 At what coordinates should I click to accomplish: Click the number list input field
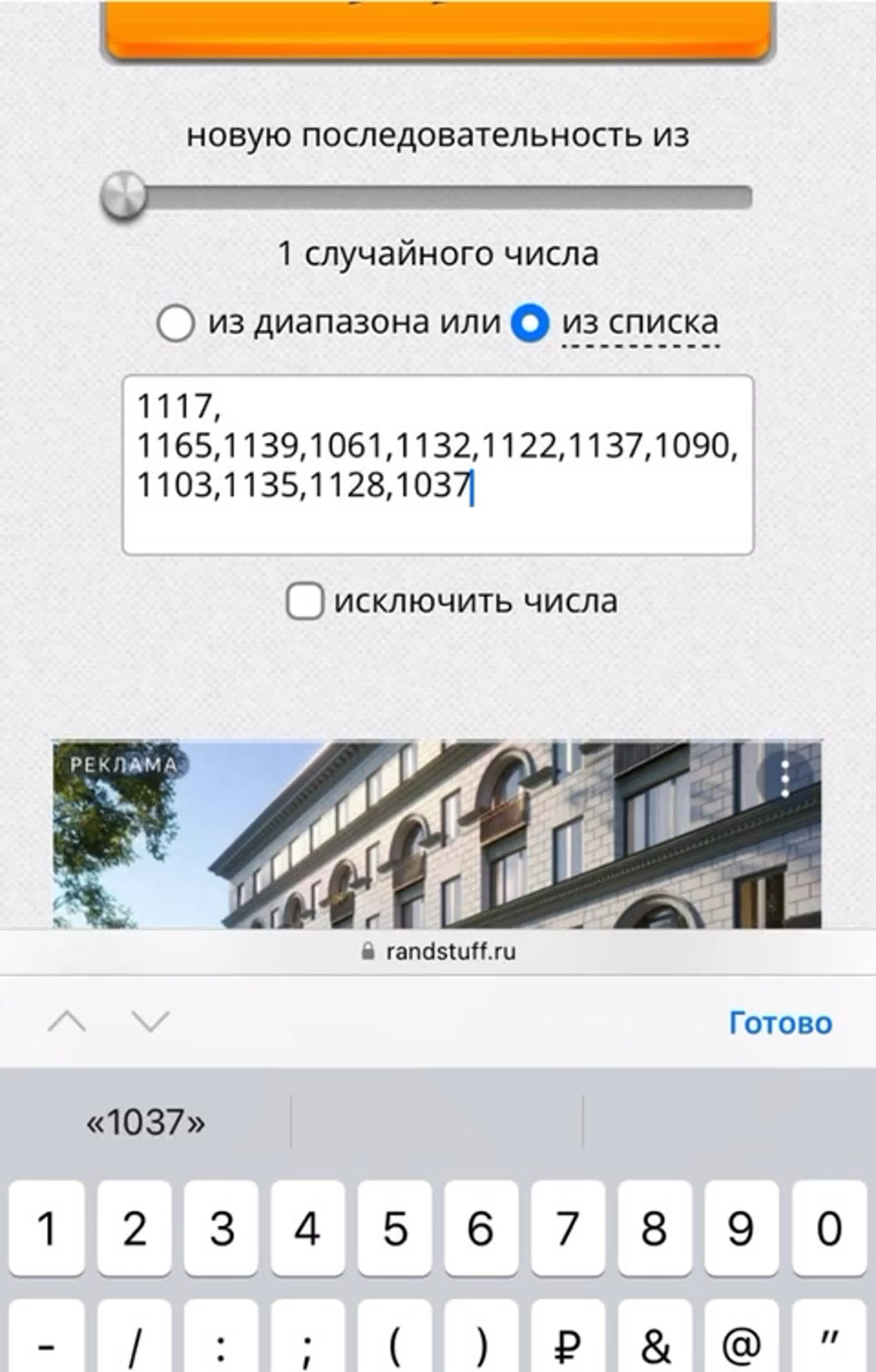point(438,468)
